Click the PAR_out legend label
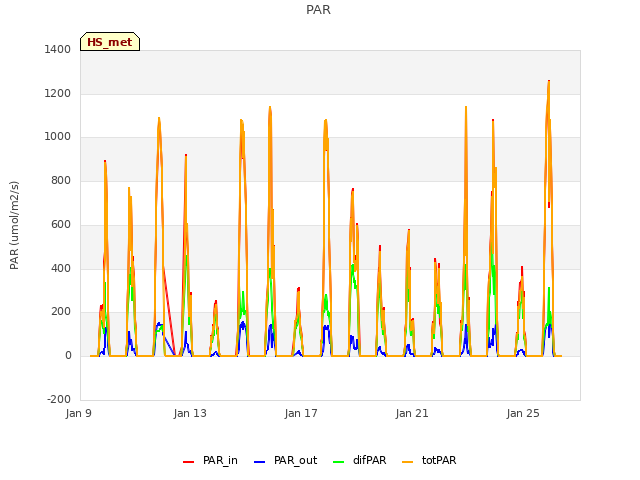The height and width of the screenshot is (480, 640). (296, 460)
